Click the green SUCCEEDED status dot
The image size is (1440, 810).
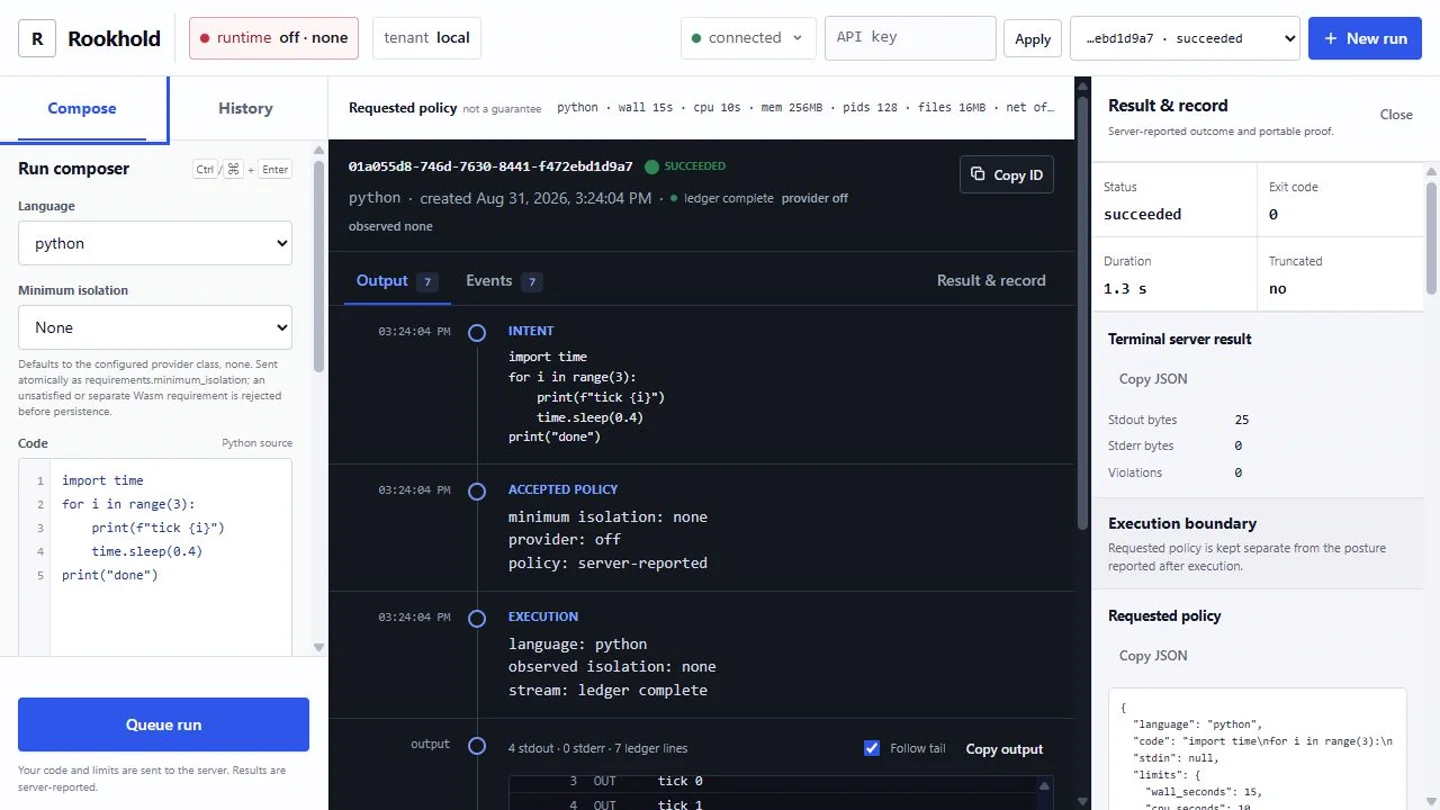click(x=652, y=167)
